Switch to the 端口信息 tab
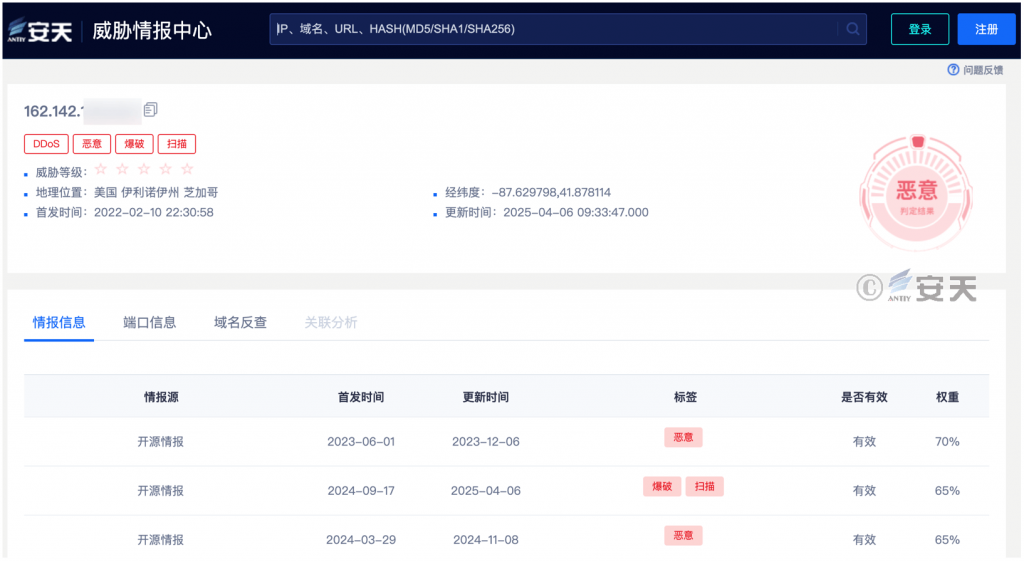Screen dimensions: 1024x562 pos(150,322)
